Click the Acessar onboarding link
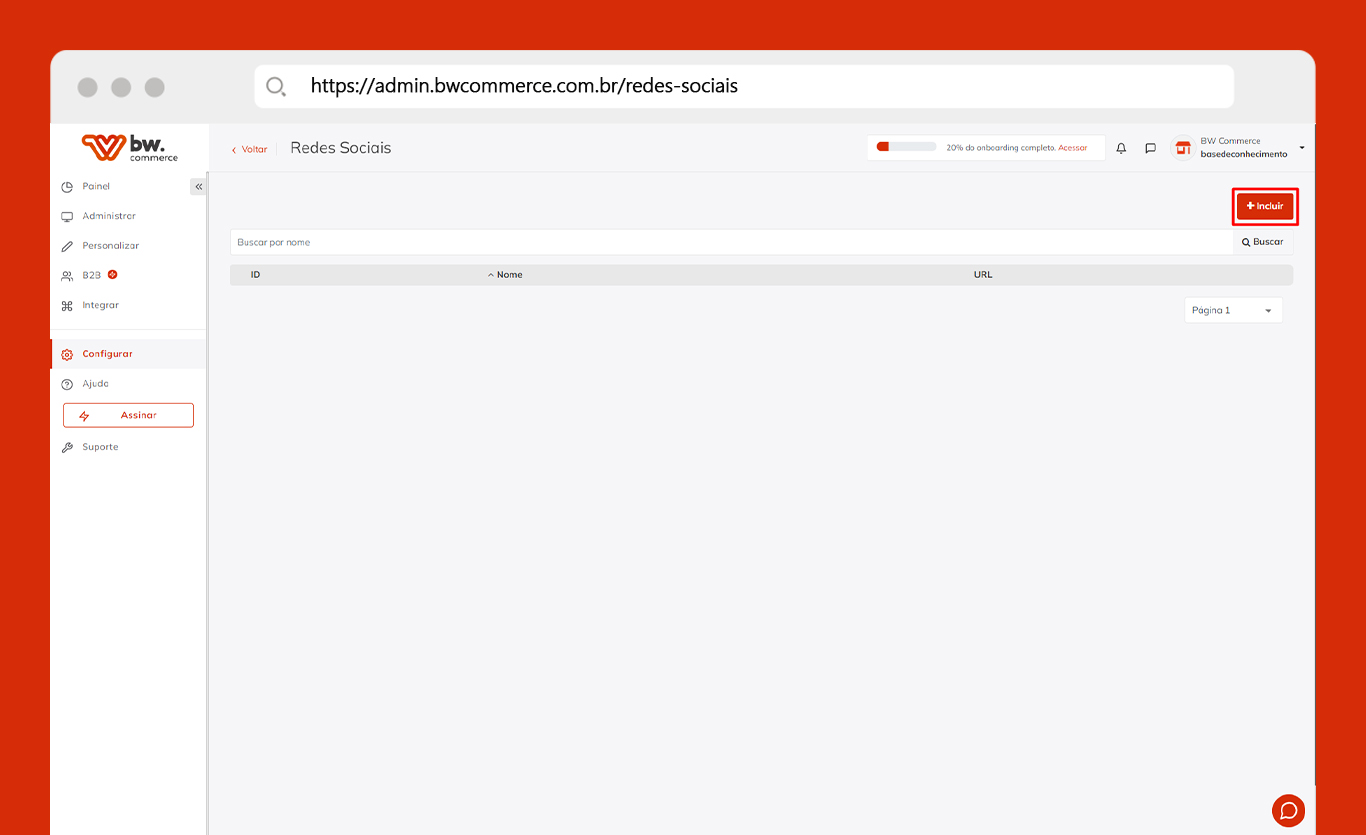 pos(1072,148)
